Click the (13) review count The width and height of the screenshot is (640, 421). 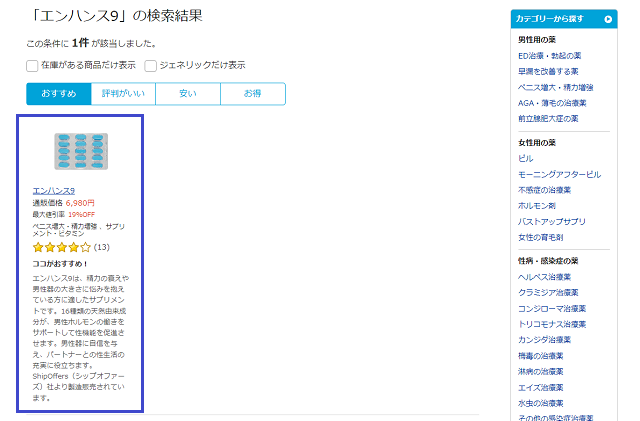pos(102,247)
